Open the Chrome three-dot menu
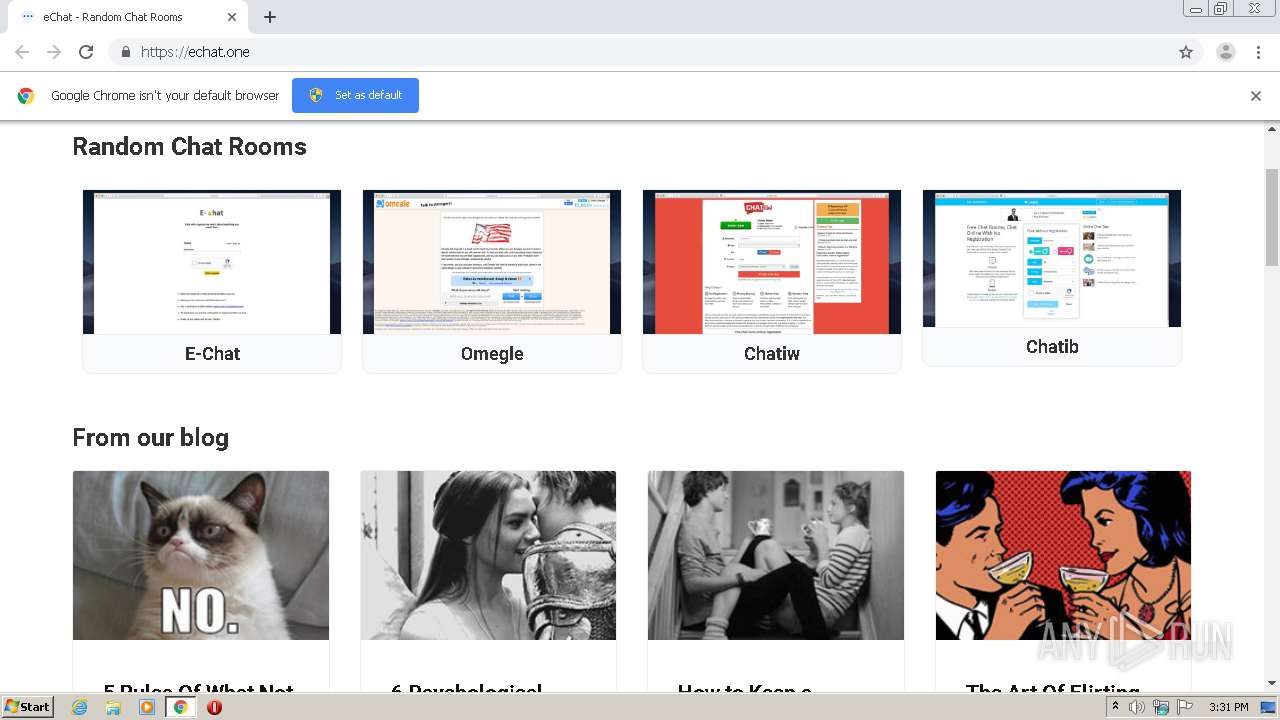The image size is (1280, 720). (x=1258, y=52)
